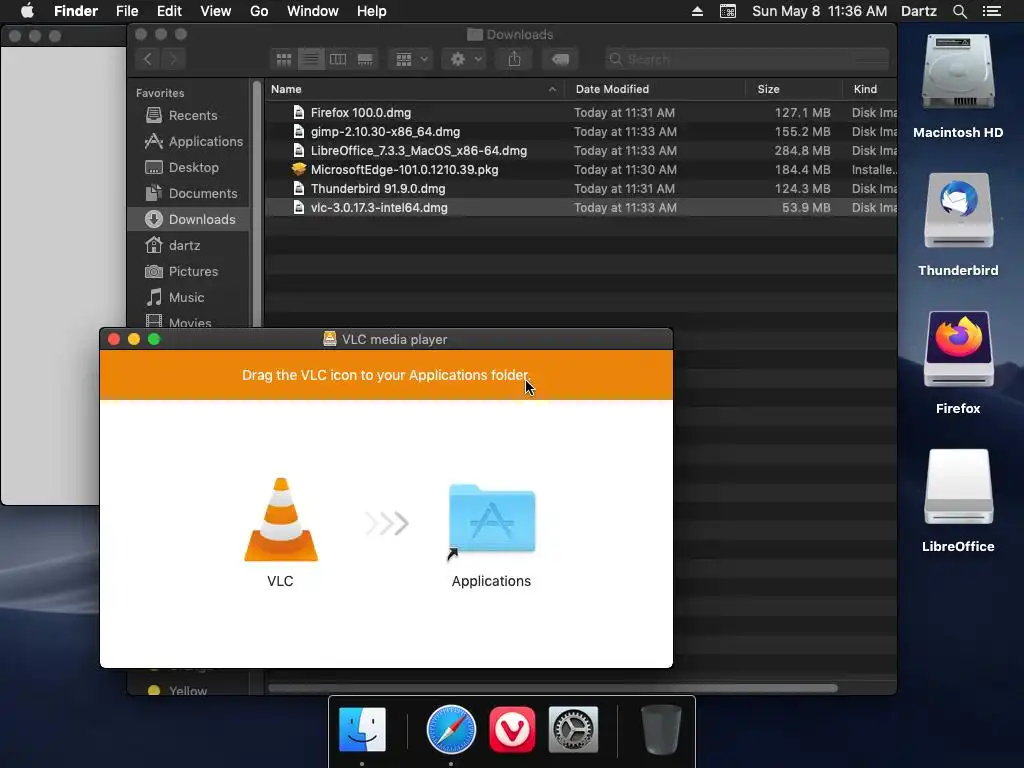1024x768 pixels.
Task: Open the Help menu
Action: click(x=372, y=11)
